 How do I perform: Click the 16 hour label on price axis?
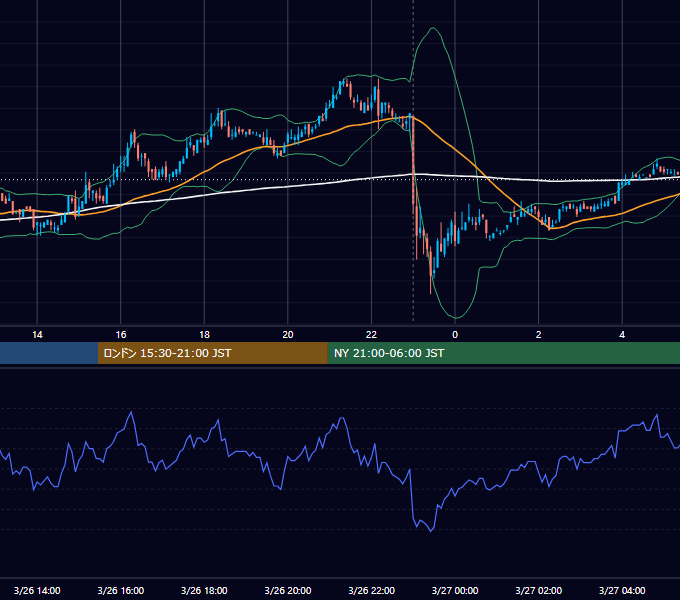pyautogui.click(x=121, y=335)
